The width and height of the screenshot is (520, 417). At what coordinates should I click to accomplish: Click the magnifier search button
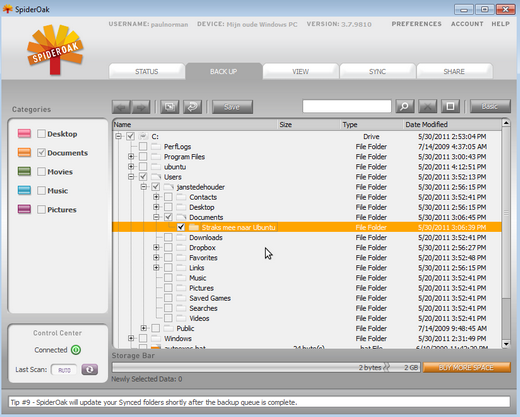coord(405,106)
